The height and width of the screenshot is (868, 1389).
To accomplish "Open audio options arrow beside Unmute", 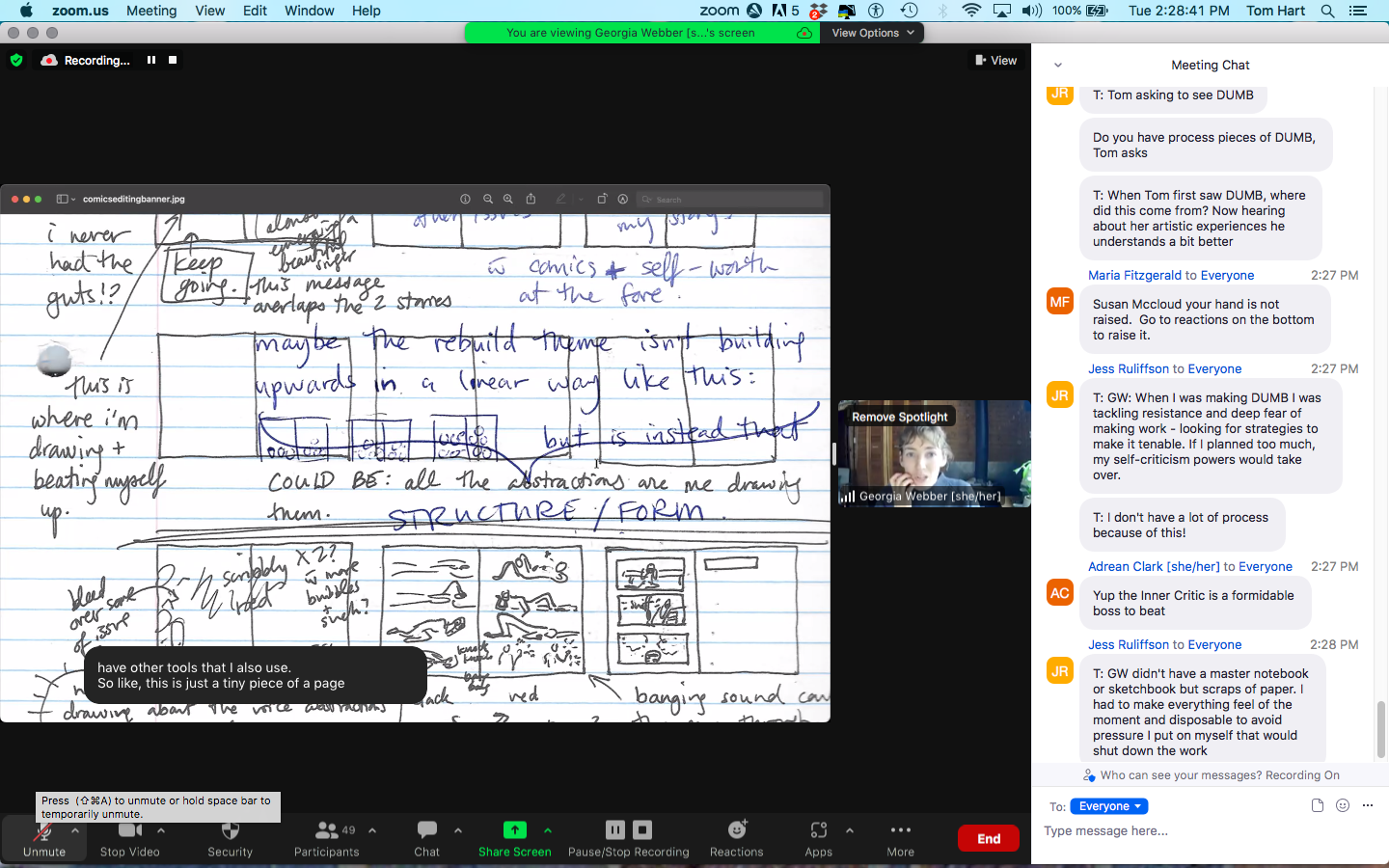I will [74, 829].
